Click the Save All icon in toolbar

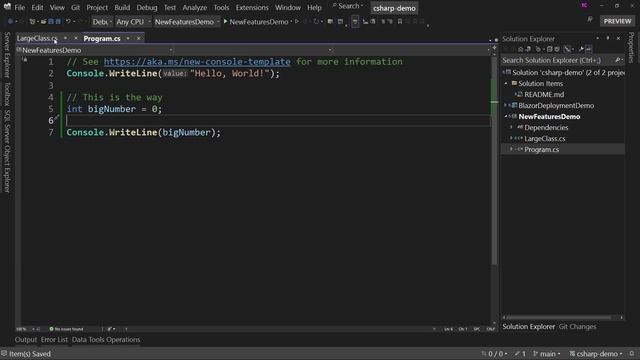58,21
